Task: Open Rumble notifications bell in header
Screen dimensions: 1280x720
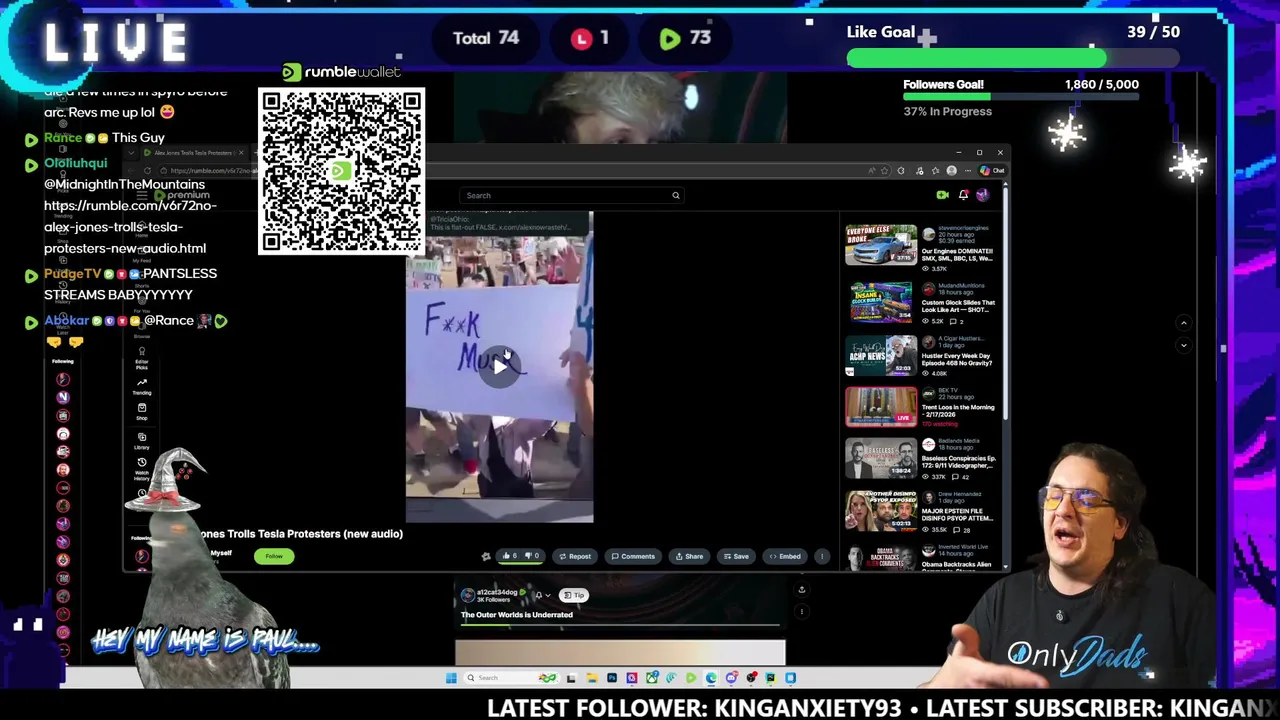Action: point(964,195)
